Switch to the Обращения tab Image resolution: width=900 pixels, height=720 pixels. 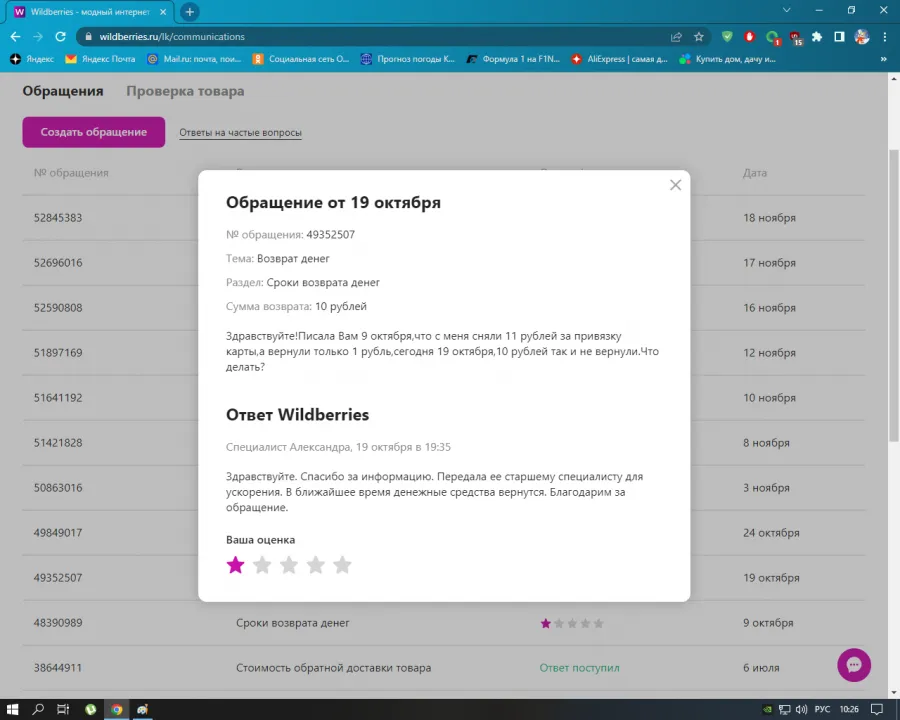(x=63, y=91)
